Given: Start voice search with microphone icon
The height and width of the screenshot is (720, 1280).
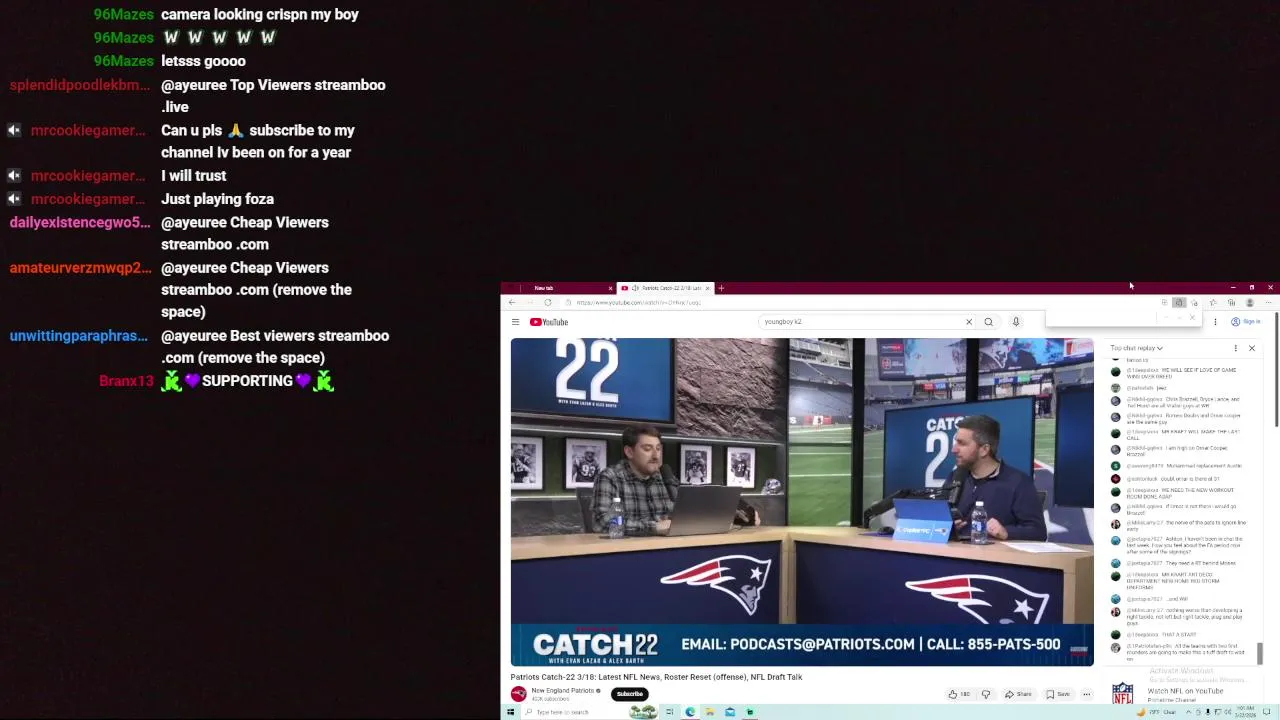Looking at the screenshot, I should click(1015, 322).
